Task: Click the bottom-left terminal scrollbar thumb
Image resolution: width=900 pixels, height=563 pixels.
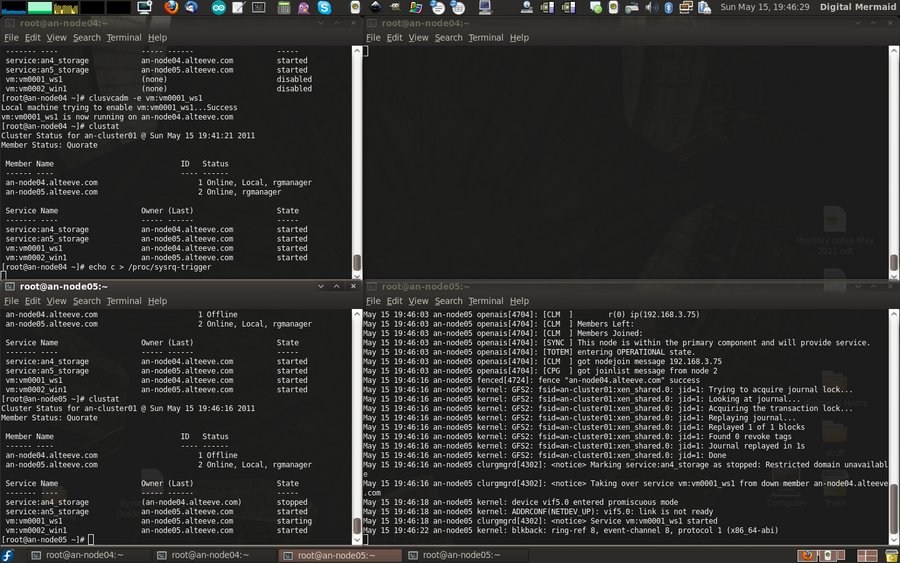Action: (x=357, y=526)
